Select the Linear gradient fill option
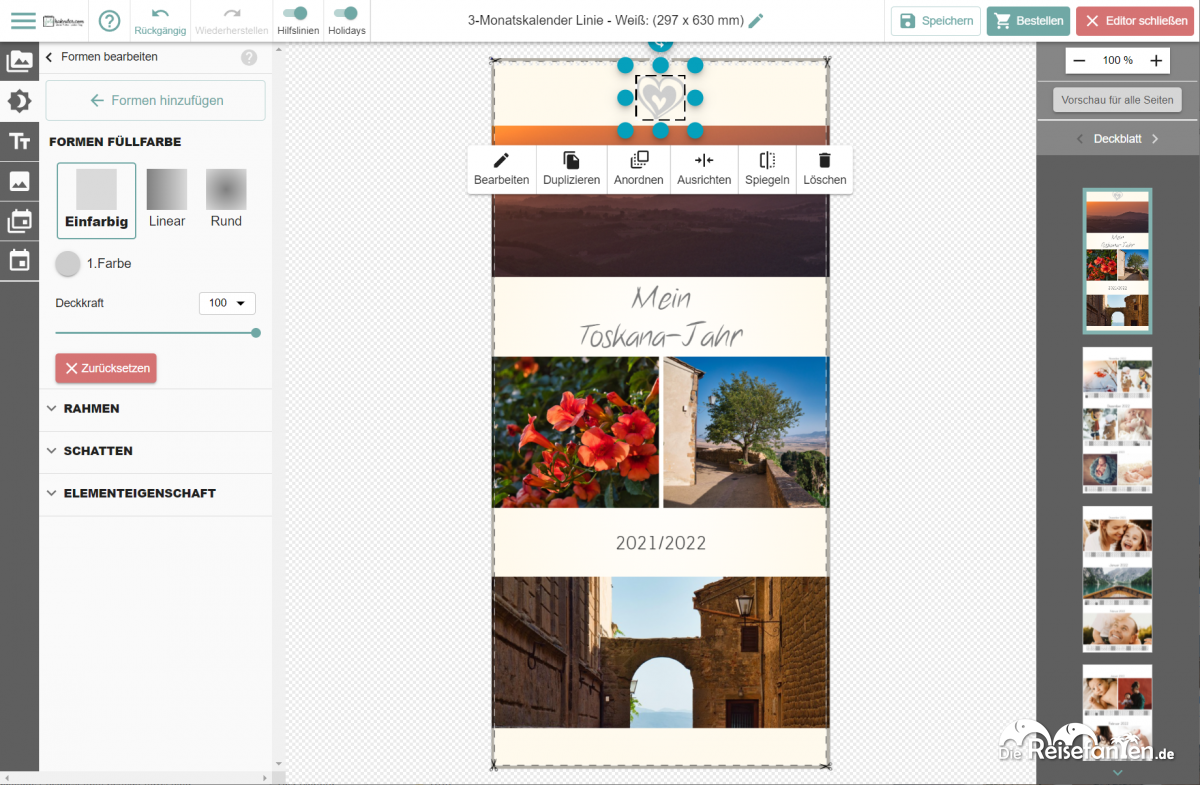Screen dimensions: 1200x785 pyautogui.click(x=167, y=199)
